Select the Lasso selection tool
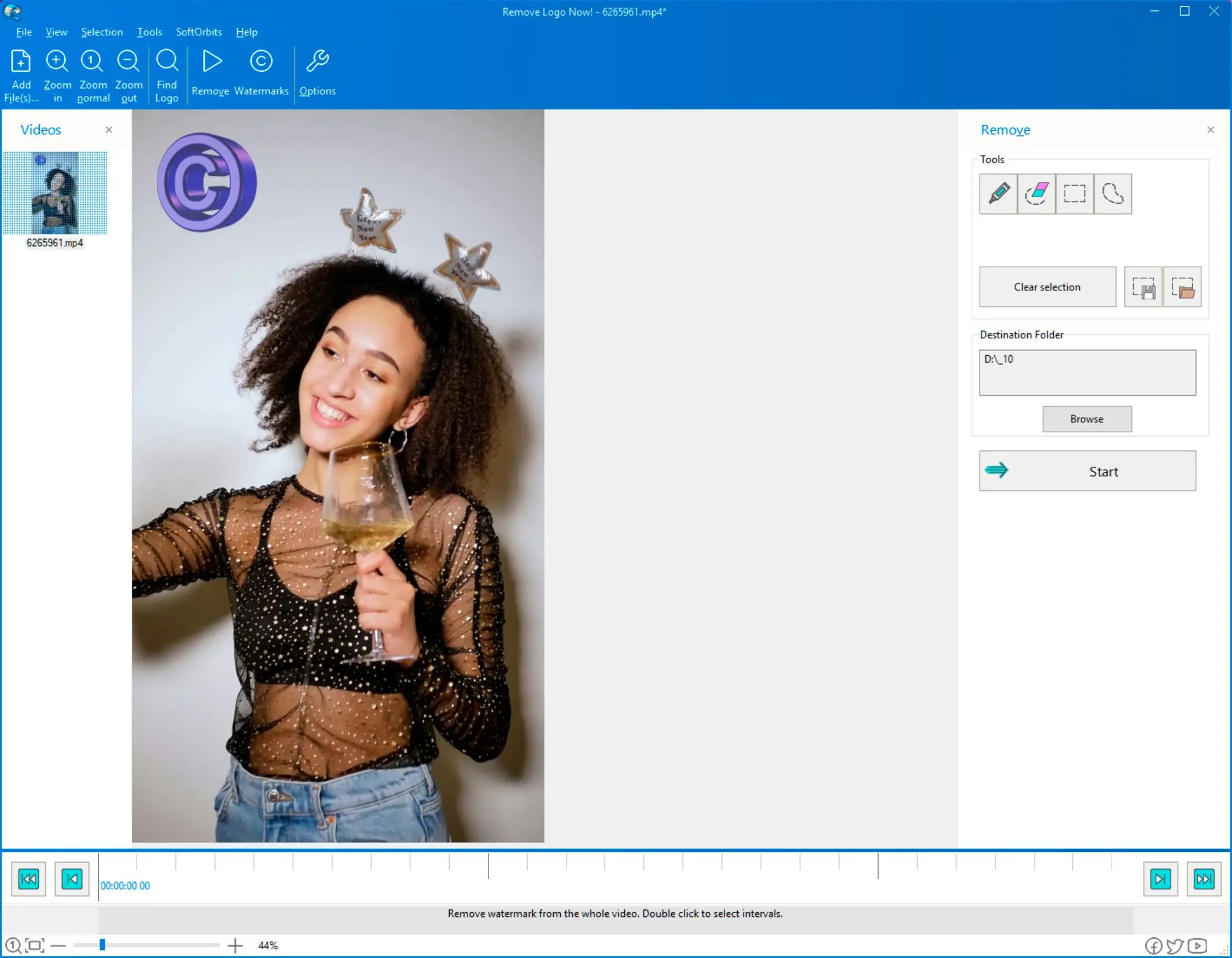Screen dimensions: 1232x958 click(x=1112, y=193)
